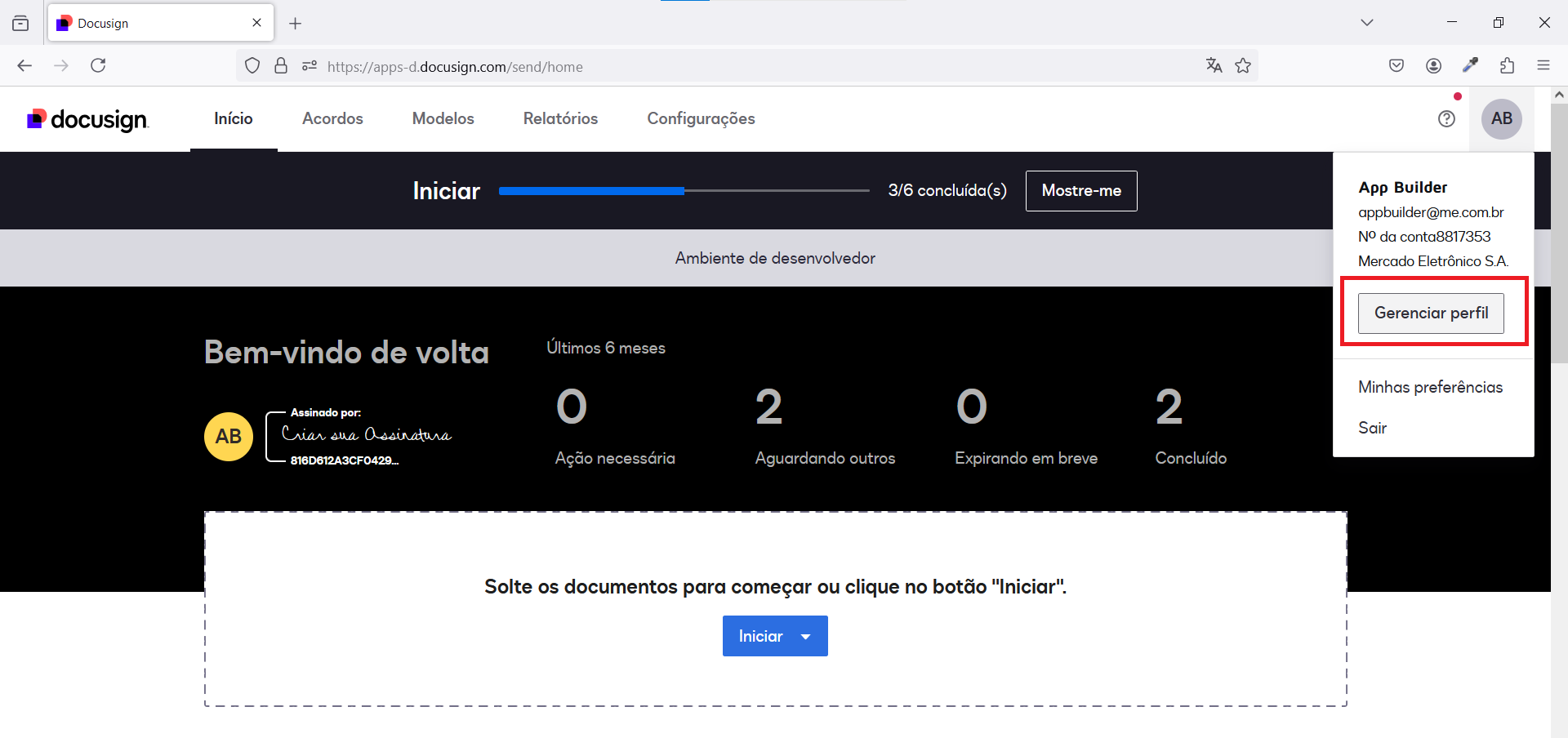Open the Relatórios tab
This screenshot has width=1568, height=738.
coord(560,119)
